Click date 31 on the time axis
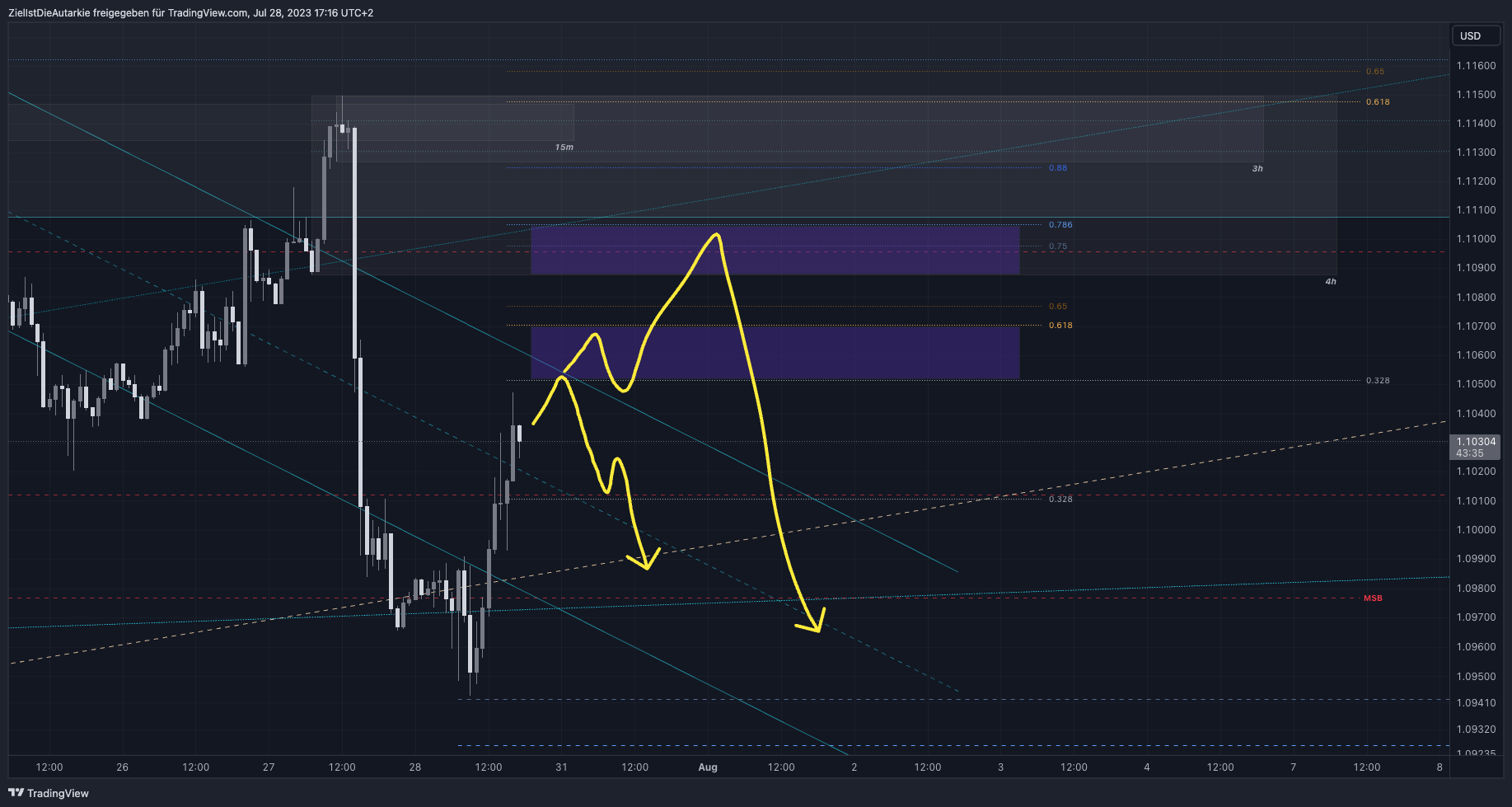The height and width of the screenshot is (807, 1512). click(561, 767)
